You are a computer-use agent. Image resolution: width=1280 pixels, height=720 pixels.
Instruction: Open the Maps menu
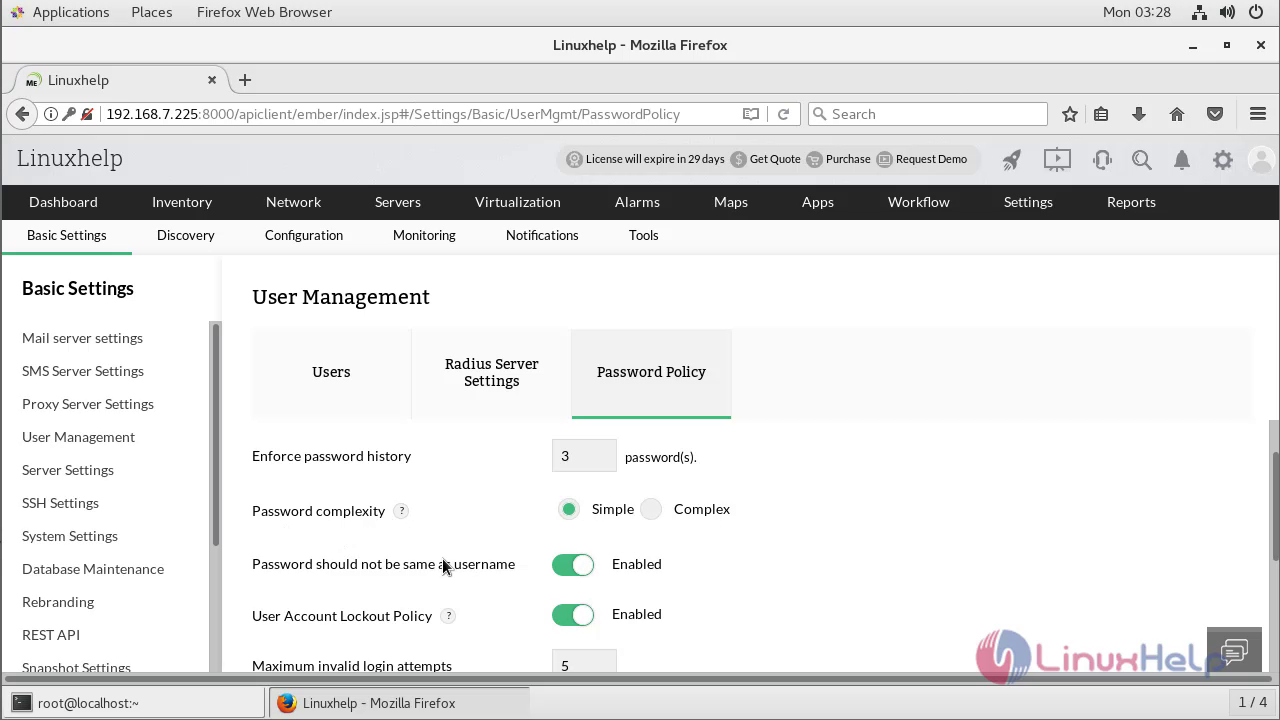(731, 202)
